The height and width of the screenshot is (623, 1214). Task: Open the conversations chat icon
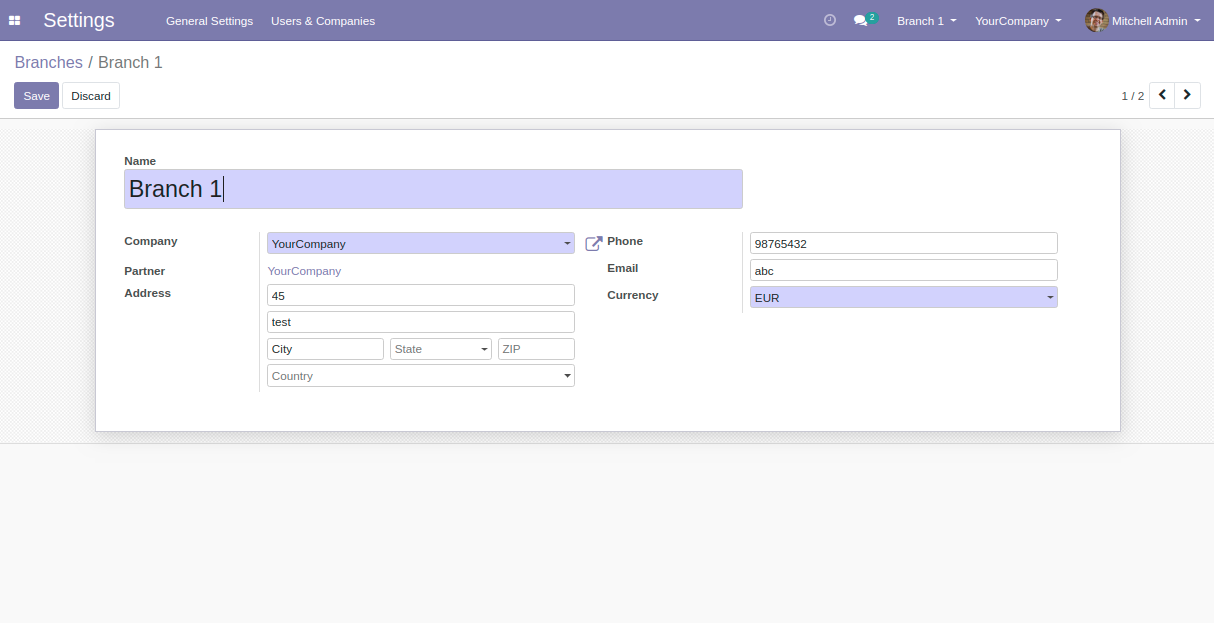tap(863, 20)
